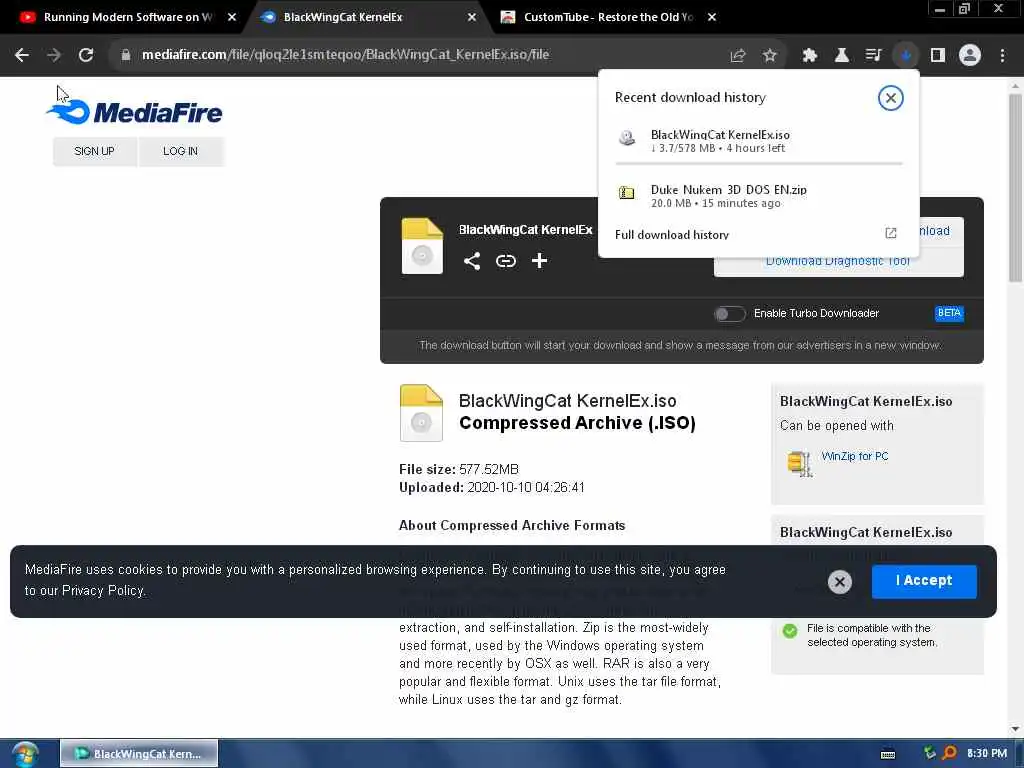Click the 'About Compressed Archive Formats' heading
The height and width of the screenshot is (768, 1024).
coord(512,526)
